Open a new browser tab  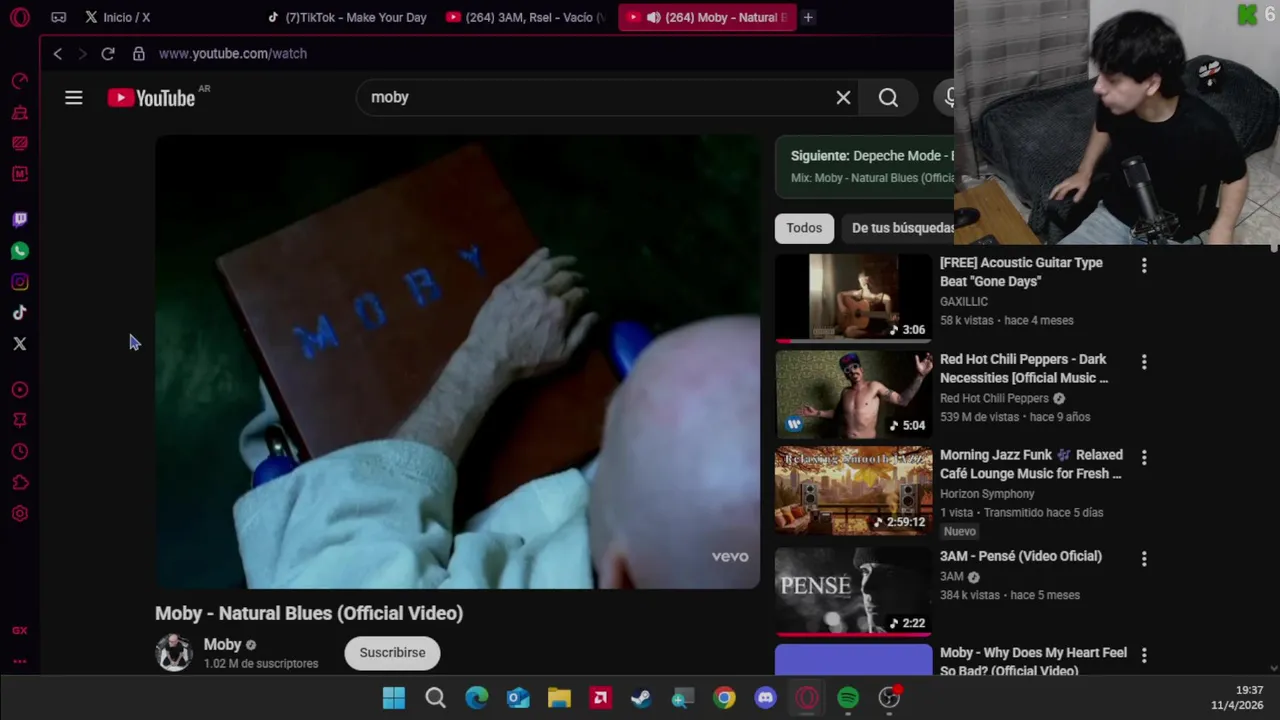(x=808, y=17)
